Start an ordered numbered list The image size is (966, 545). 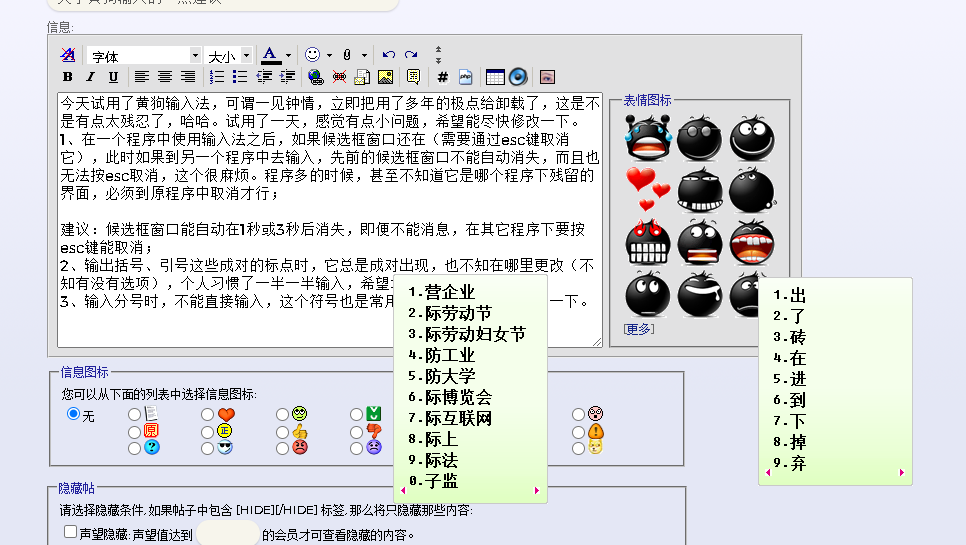(x=217, y=77)
